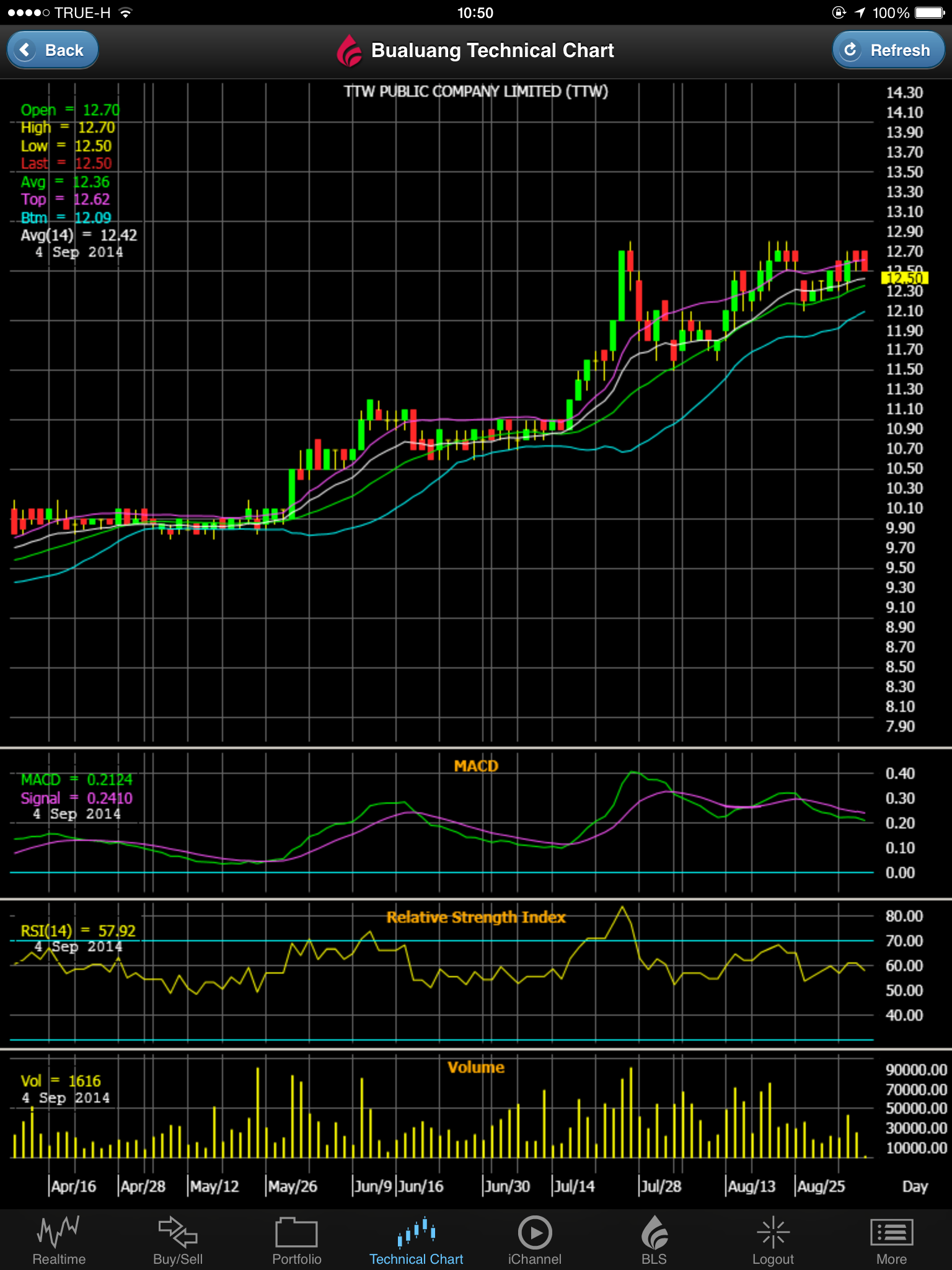
Task: Tap the Avg = 12.36 value
Action: 65,182
